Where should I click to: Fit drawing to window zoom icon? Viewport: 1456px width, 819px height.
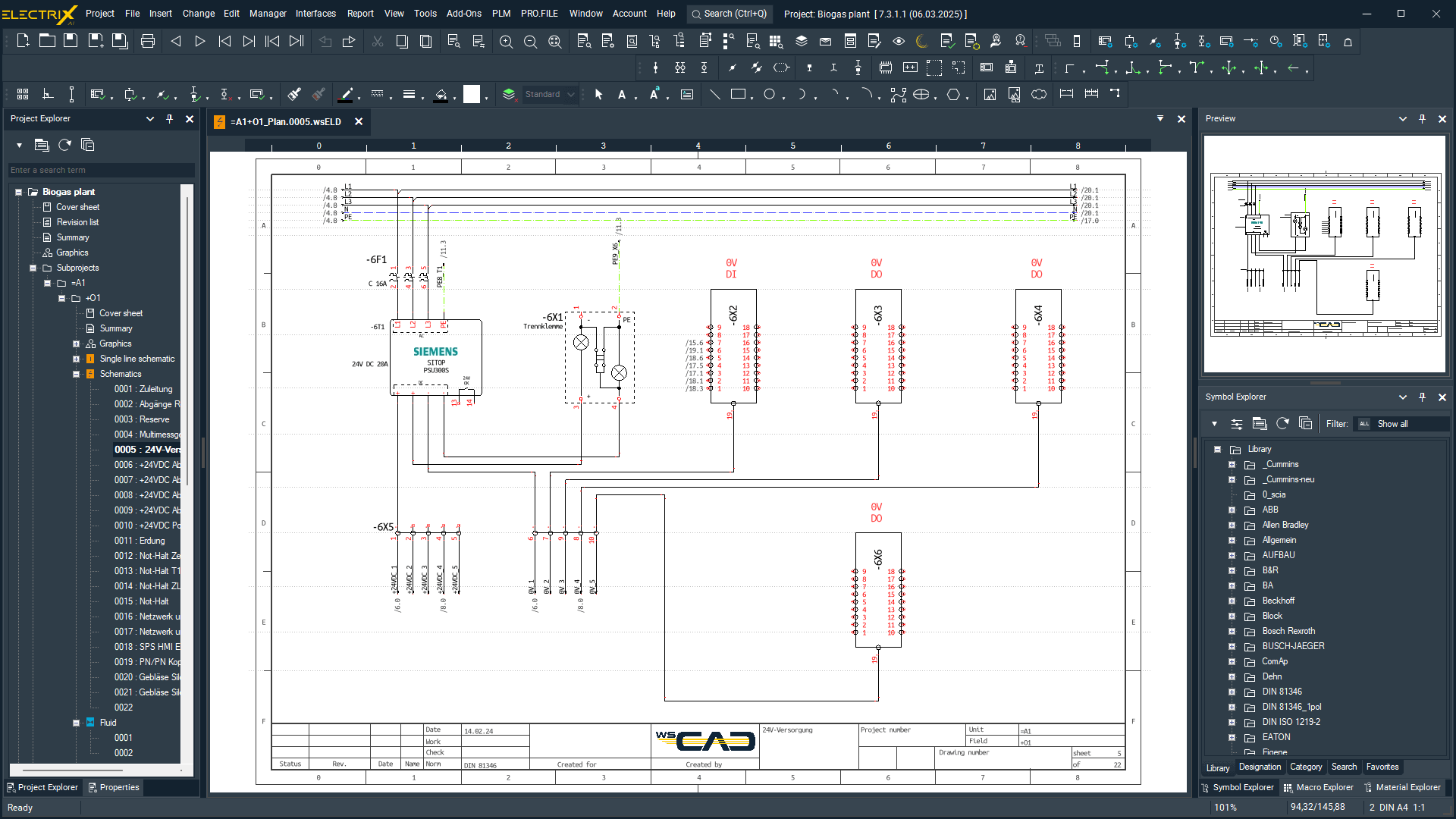(554, 41)
